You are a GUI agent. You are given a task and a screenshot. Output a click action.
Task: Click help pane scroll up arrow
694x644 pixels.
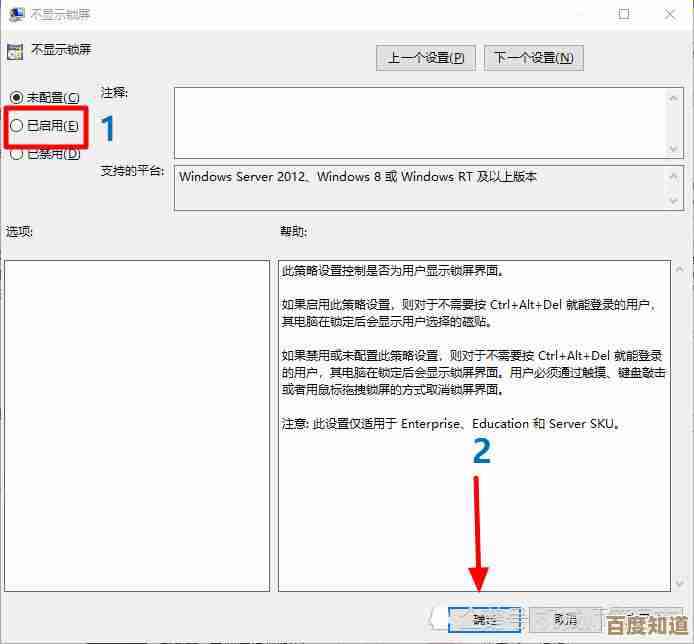(680, 268)
